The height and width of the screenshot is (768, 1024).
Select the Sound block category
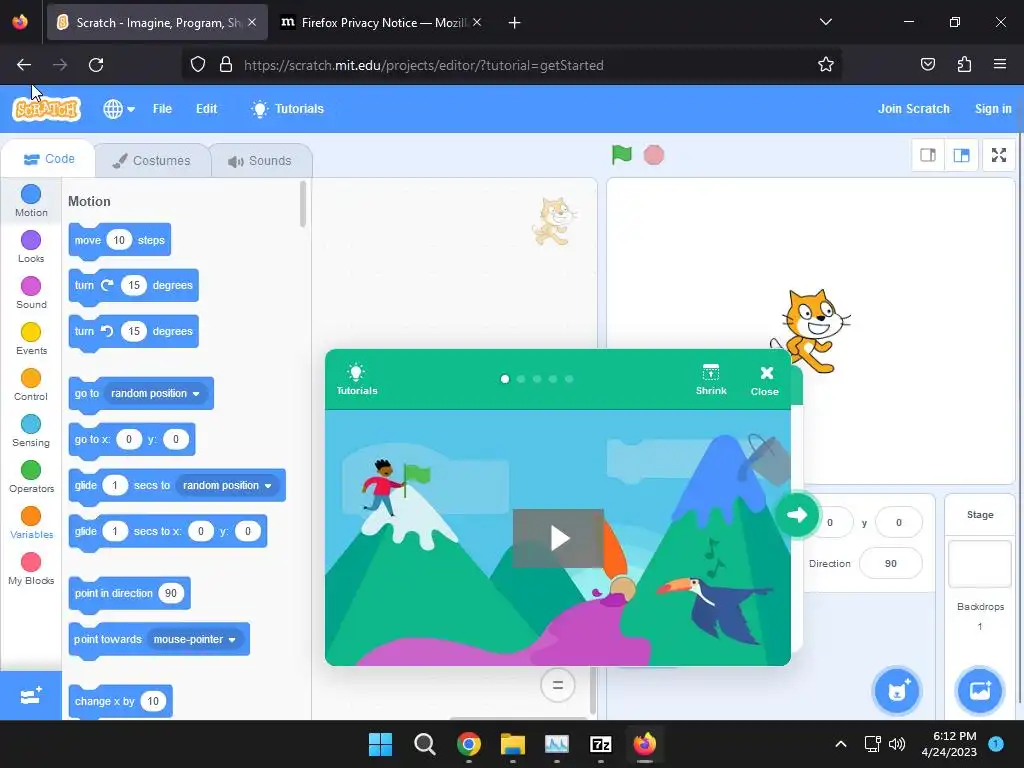click(x=31, y=293)
